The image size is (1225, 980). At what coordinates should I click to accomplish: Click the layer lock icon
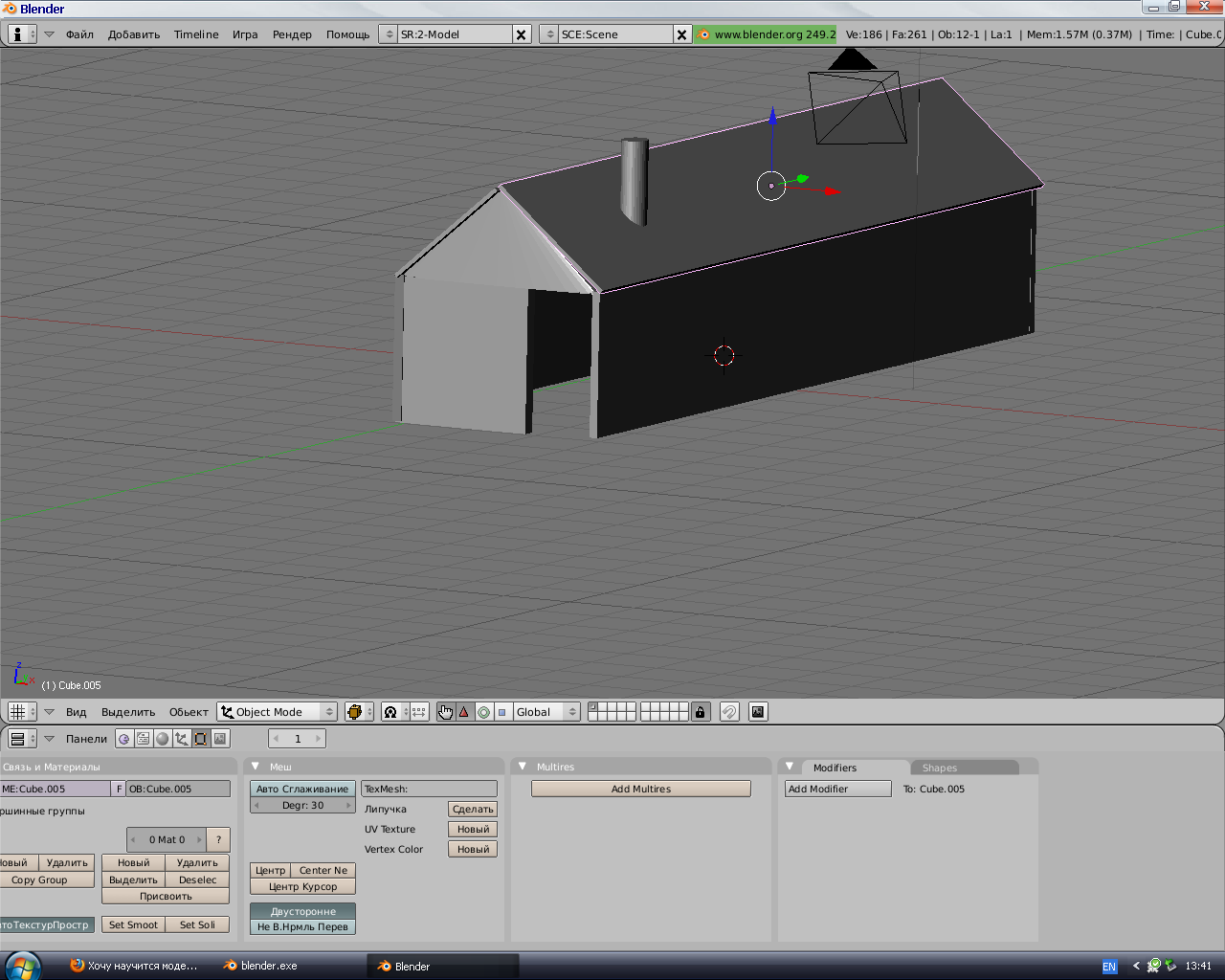pyautogui.click(x=700, y=712)
